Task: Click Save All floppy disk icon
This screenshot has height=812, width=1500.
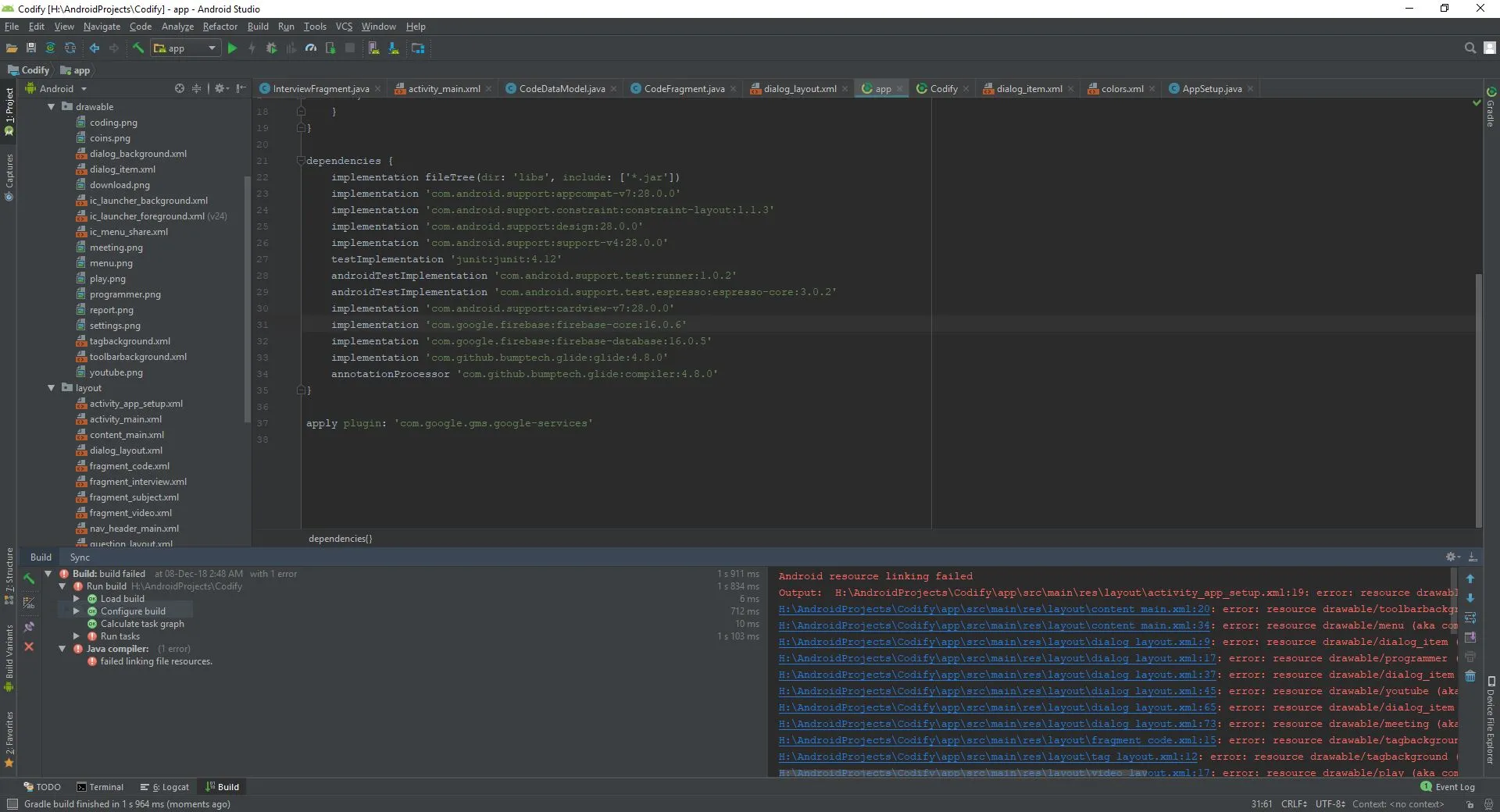Action: tap(31, 48)
